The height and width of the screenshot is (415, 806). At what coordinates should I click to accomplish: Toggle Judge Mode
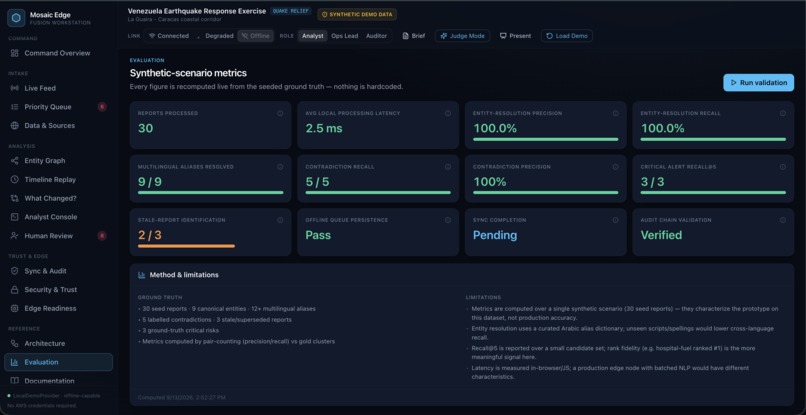coord(462,36)
